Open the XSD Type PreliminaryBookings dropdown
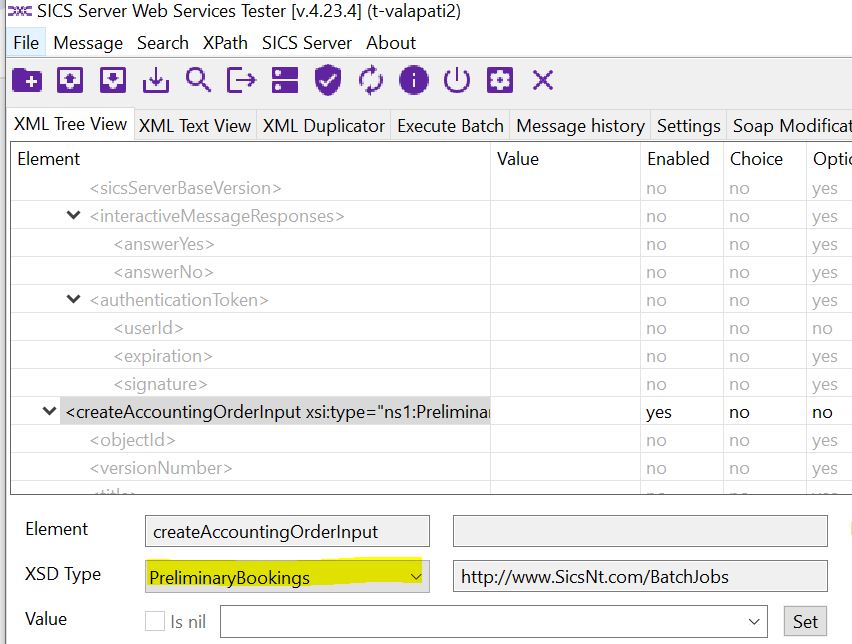This screenshot has height=644, width=852. click(416, 577)
